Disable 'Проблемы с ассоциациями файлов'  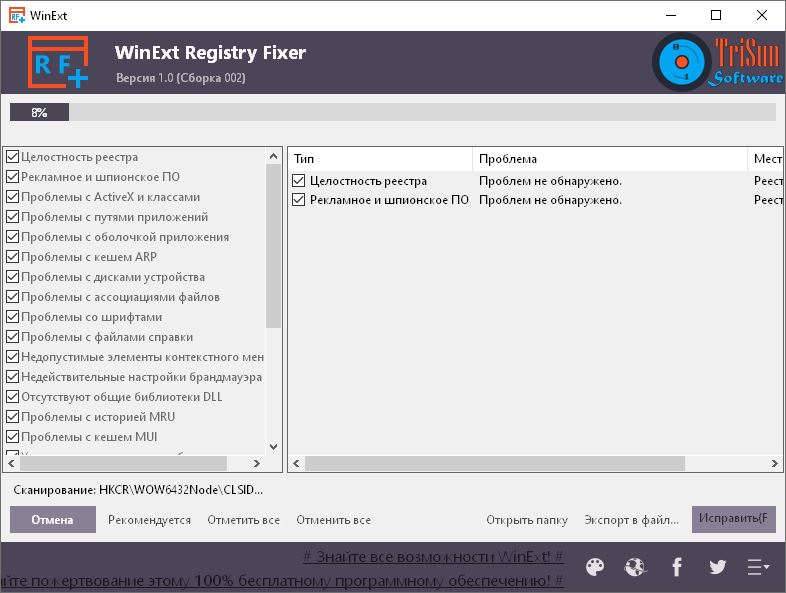13,297
